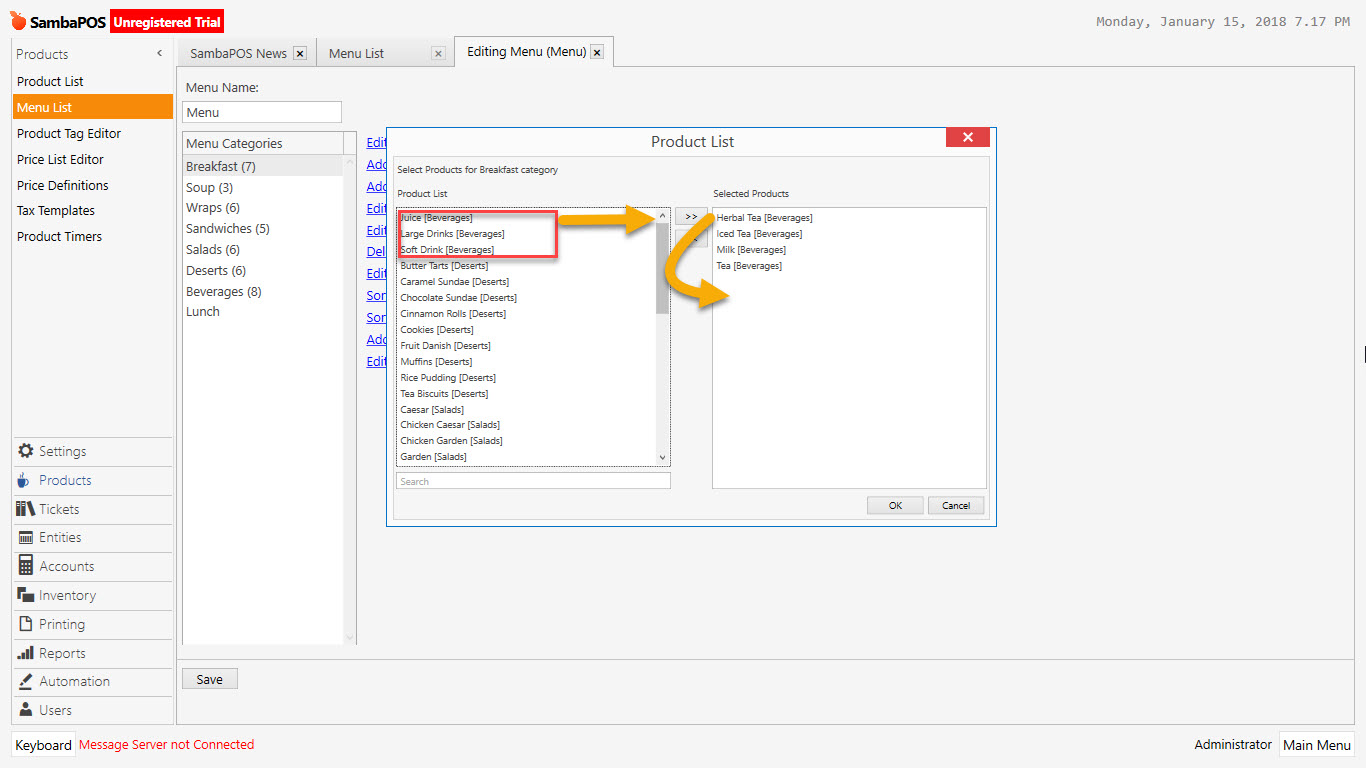The image size is (1366, 768).
Task: Move all products using the >> button
Action: click(x=690, y=216)
